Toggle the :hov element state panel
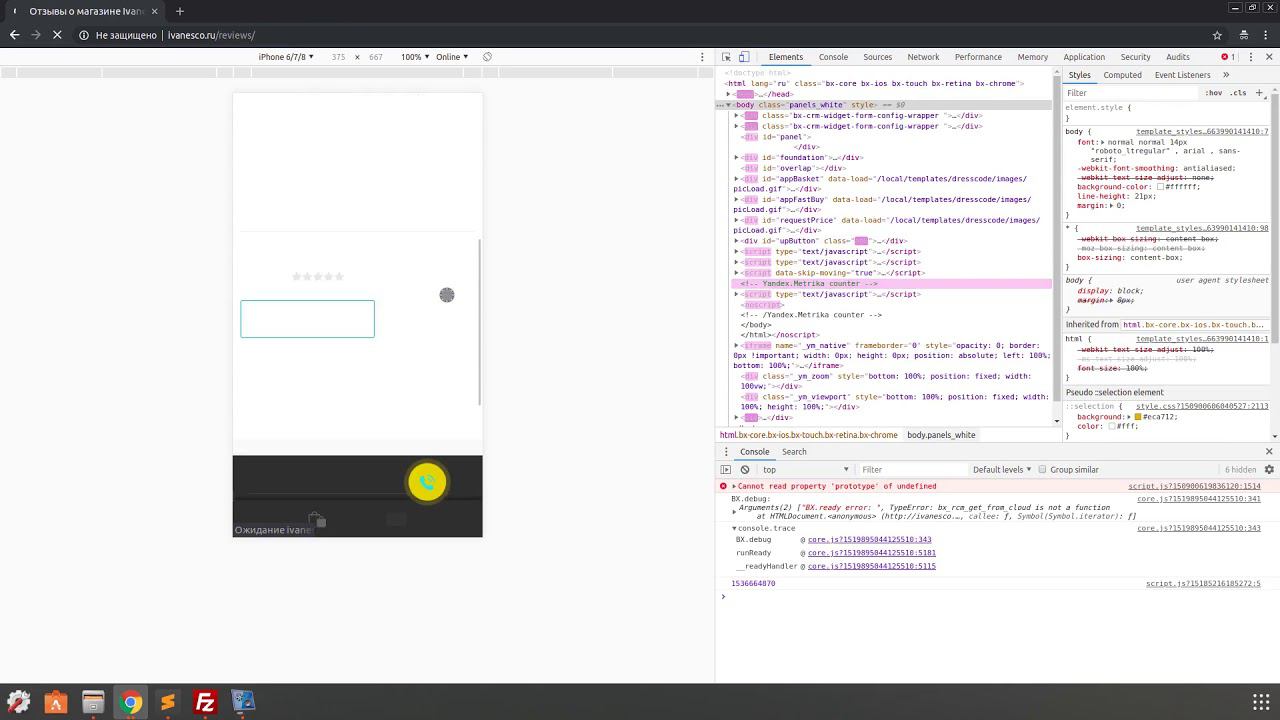This screenshot has width=1280, height=720. point(1214,93)
